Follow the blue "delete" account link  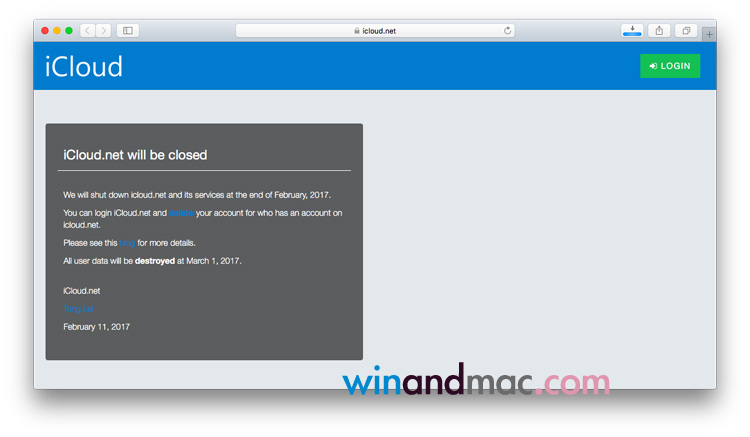pyautogui.click(x=181, y=213)
